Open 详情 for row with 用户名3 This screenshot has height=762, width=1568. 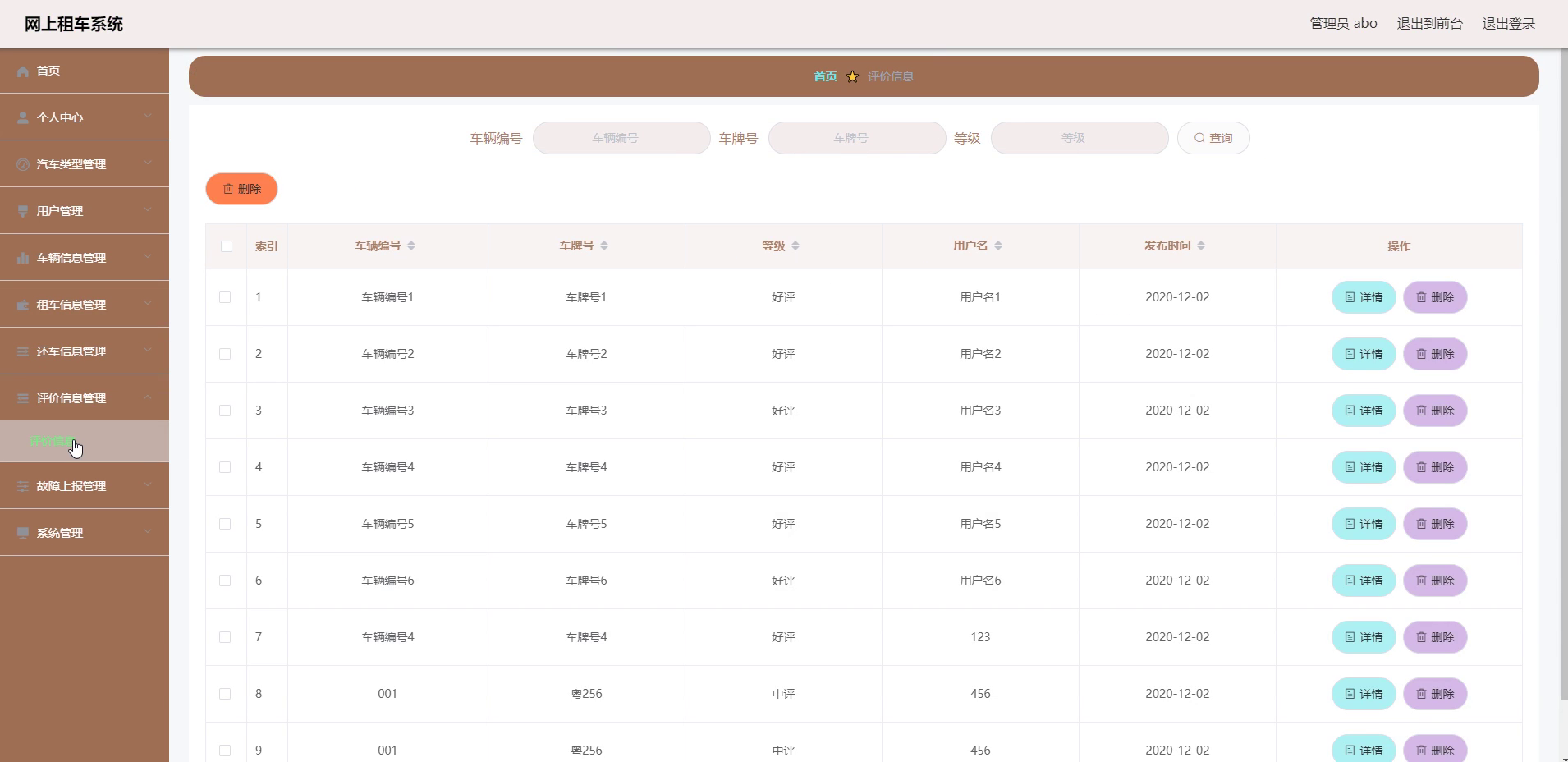(x=1364, y=411)
